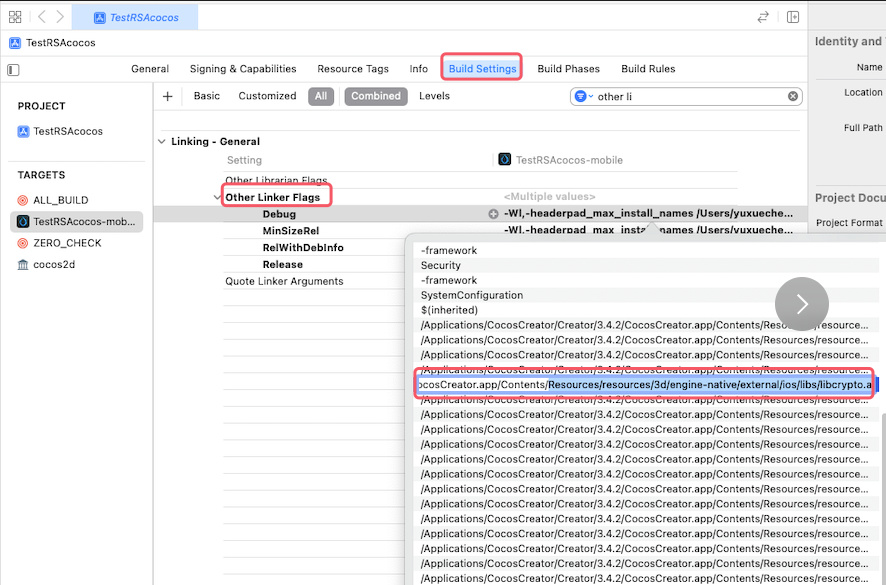Click the cocos2d library icon

coord(23,265)
